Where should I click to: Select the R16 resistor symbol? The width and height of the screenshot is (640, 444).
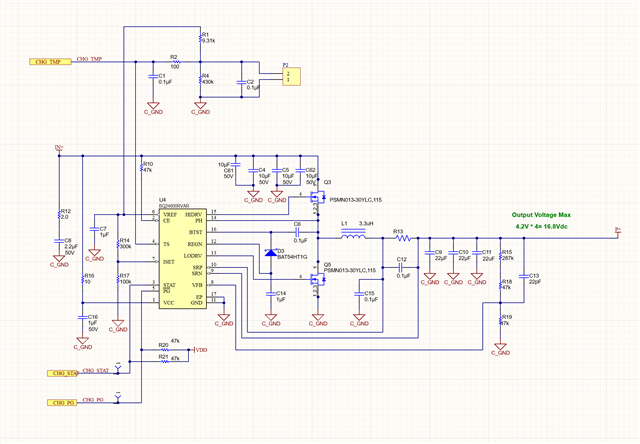(82, 279)
